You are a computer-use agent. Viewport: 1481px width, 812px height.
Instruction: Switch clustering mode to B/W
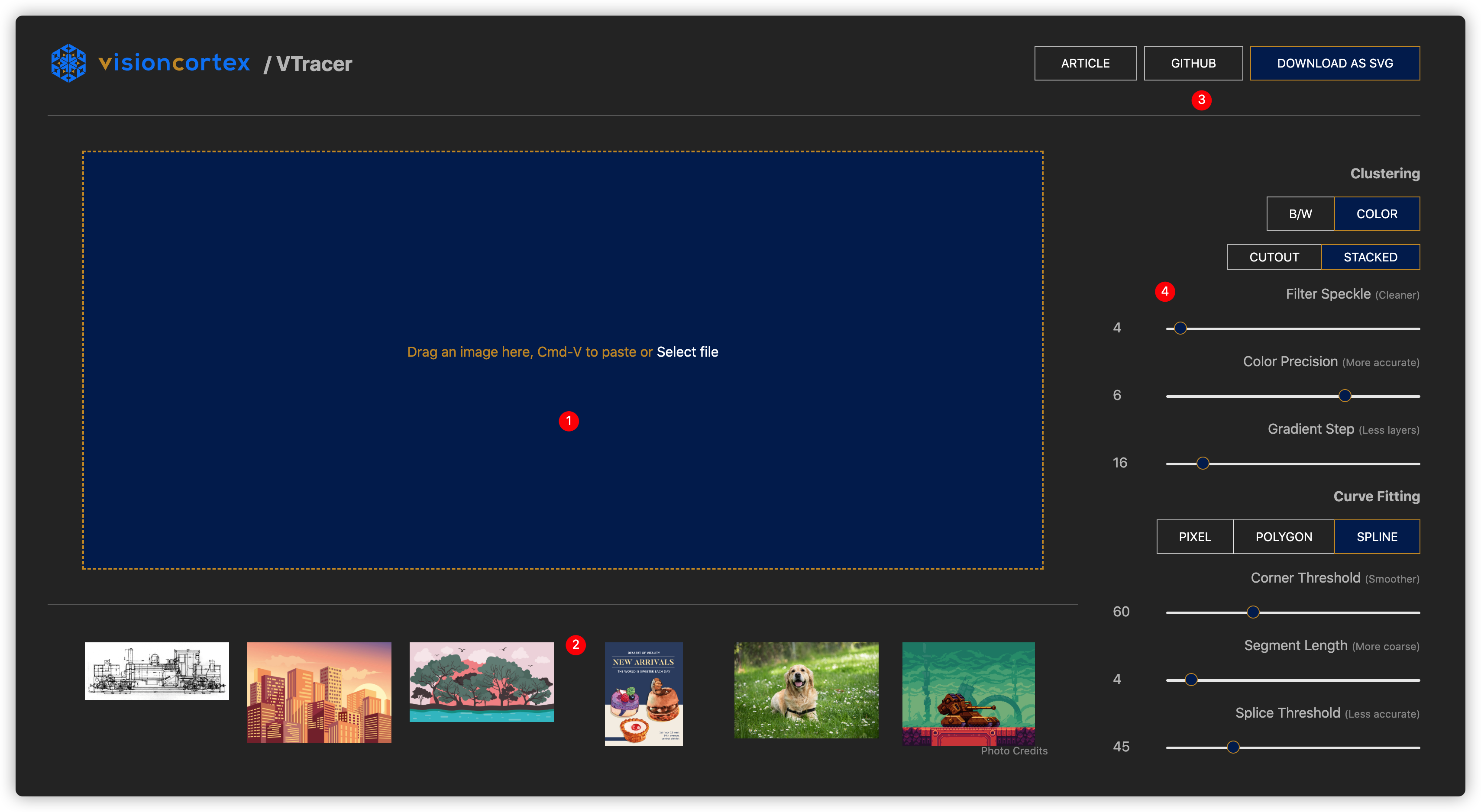[x=1300, y=214]
